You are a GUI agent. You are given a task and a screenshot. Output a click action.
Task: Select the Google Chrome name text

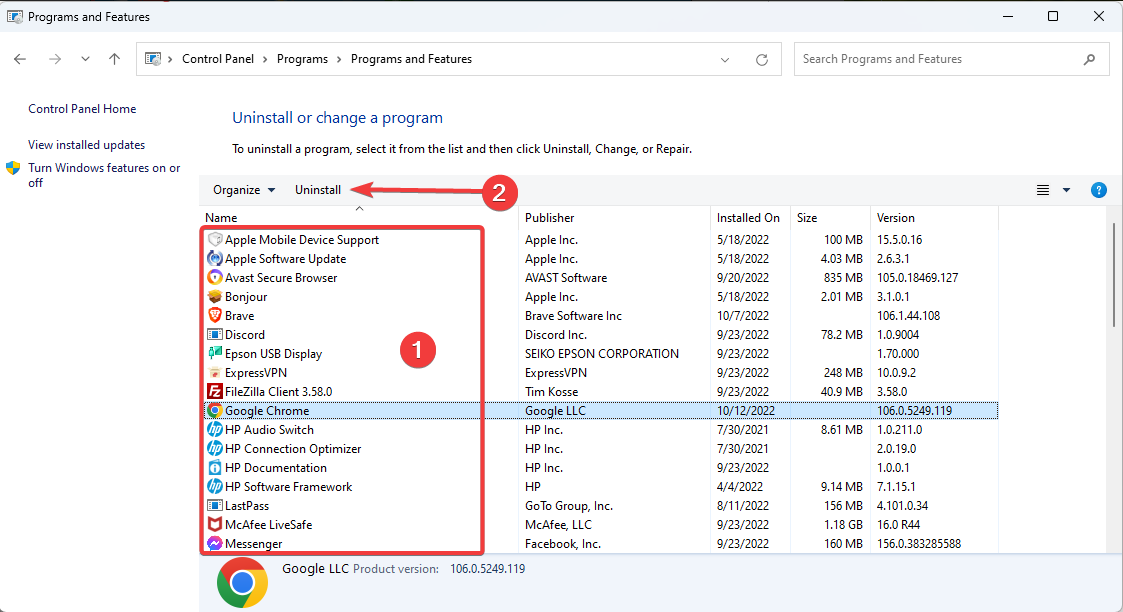point(267,411)
